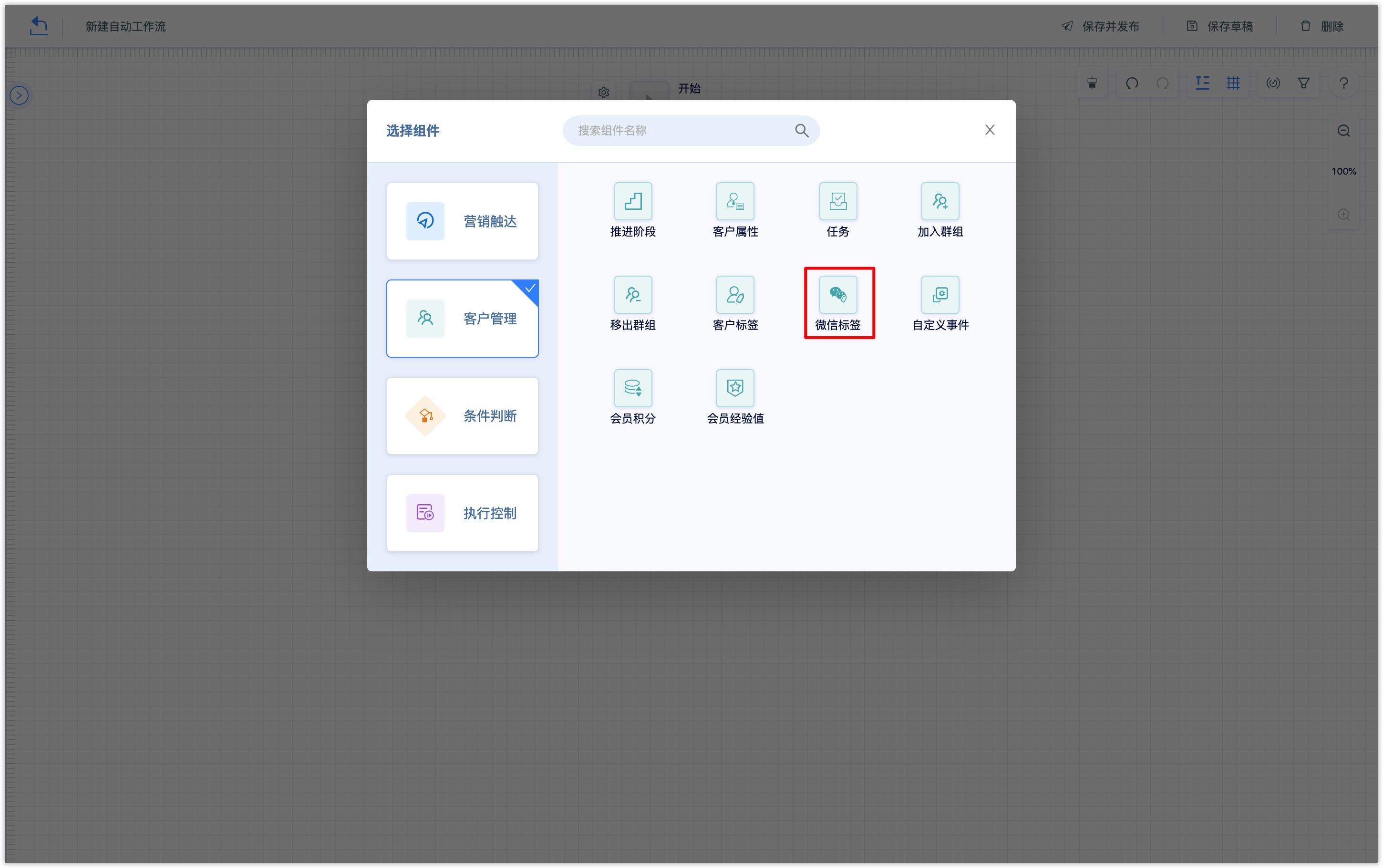The width and height of the screenshot is (1383, 868).
Task: Open help question mark icon
Action: pyautogui.click(x=1343, y=83)
